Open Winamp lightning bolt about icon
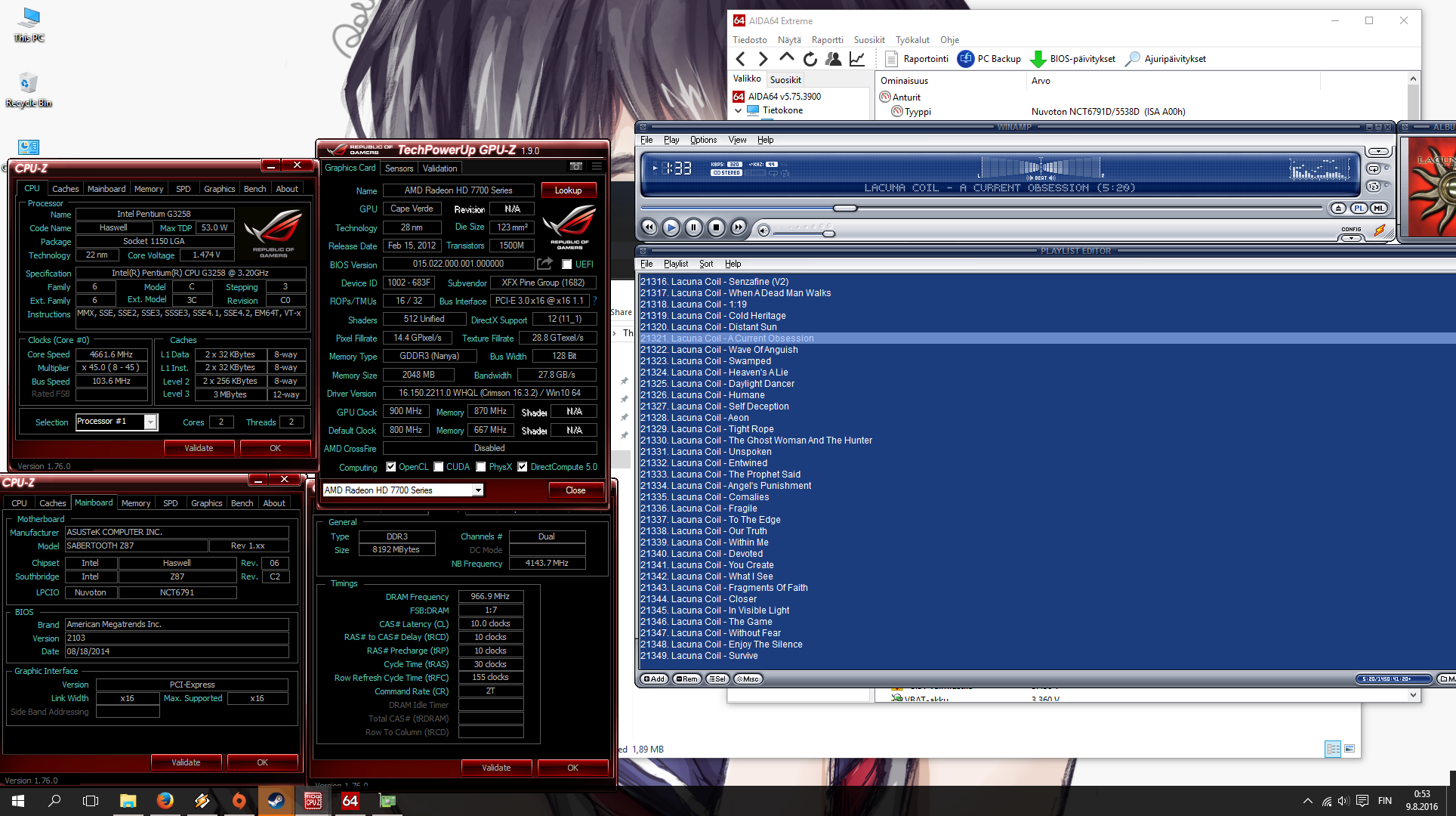1456x816 pixels. tap(1380, 230)
